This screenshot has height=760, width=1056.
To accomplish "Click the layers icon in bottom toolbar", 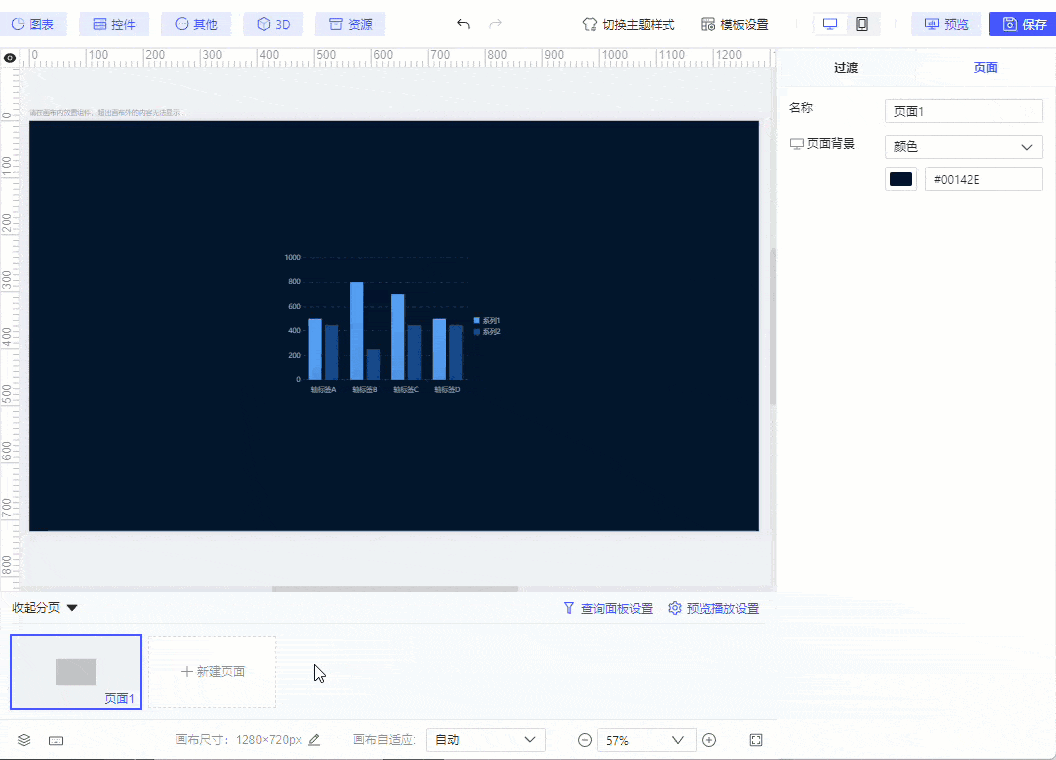I will [x=24, y=739].
